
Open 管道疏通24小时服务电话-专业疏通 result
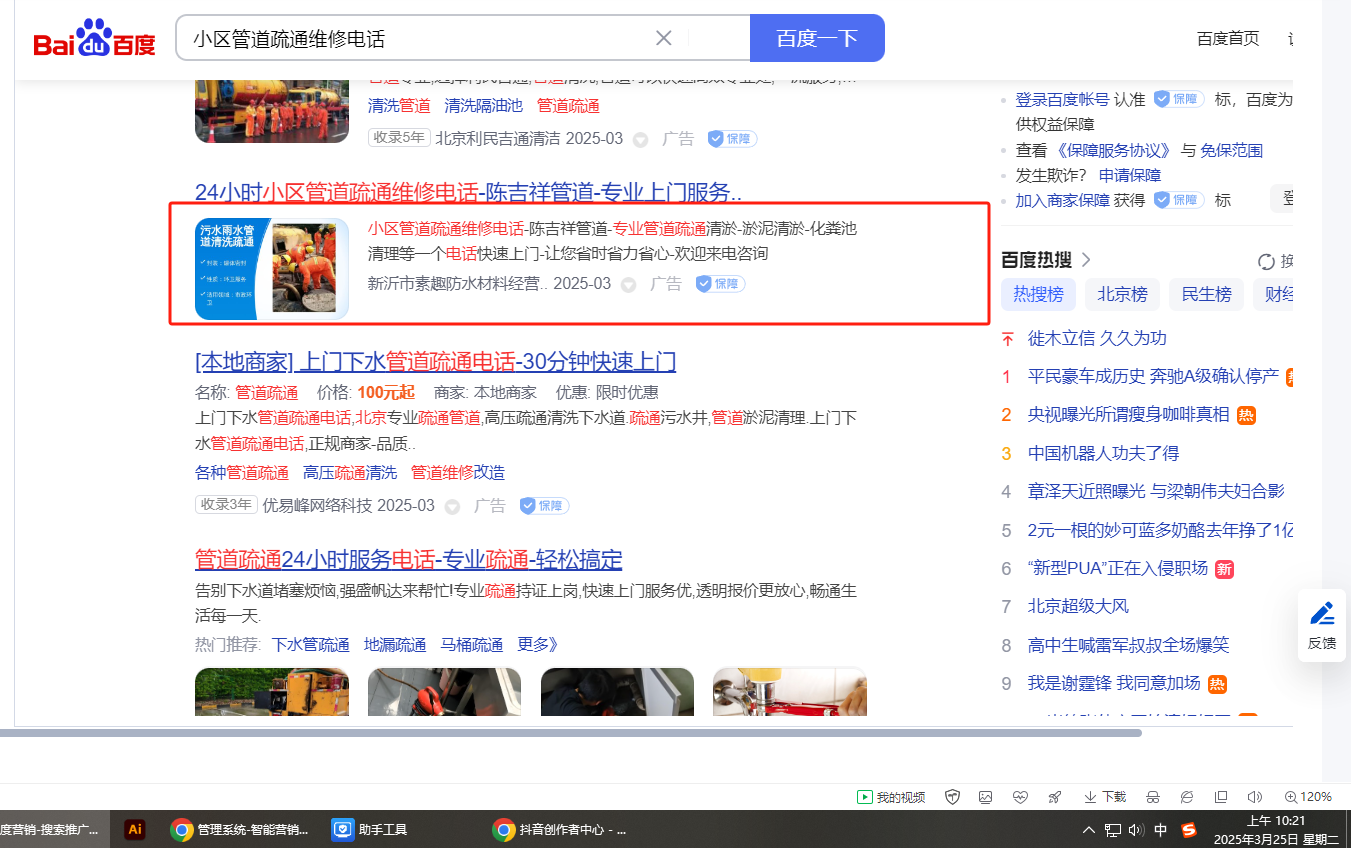(x=409, y=559)
